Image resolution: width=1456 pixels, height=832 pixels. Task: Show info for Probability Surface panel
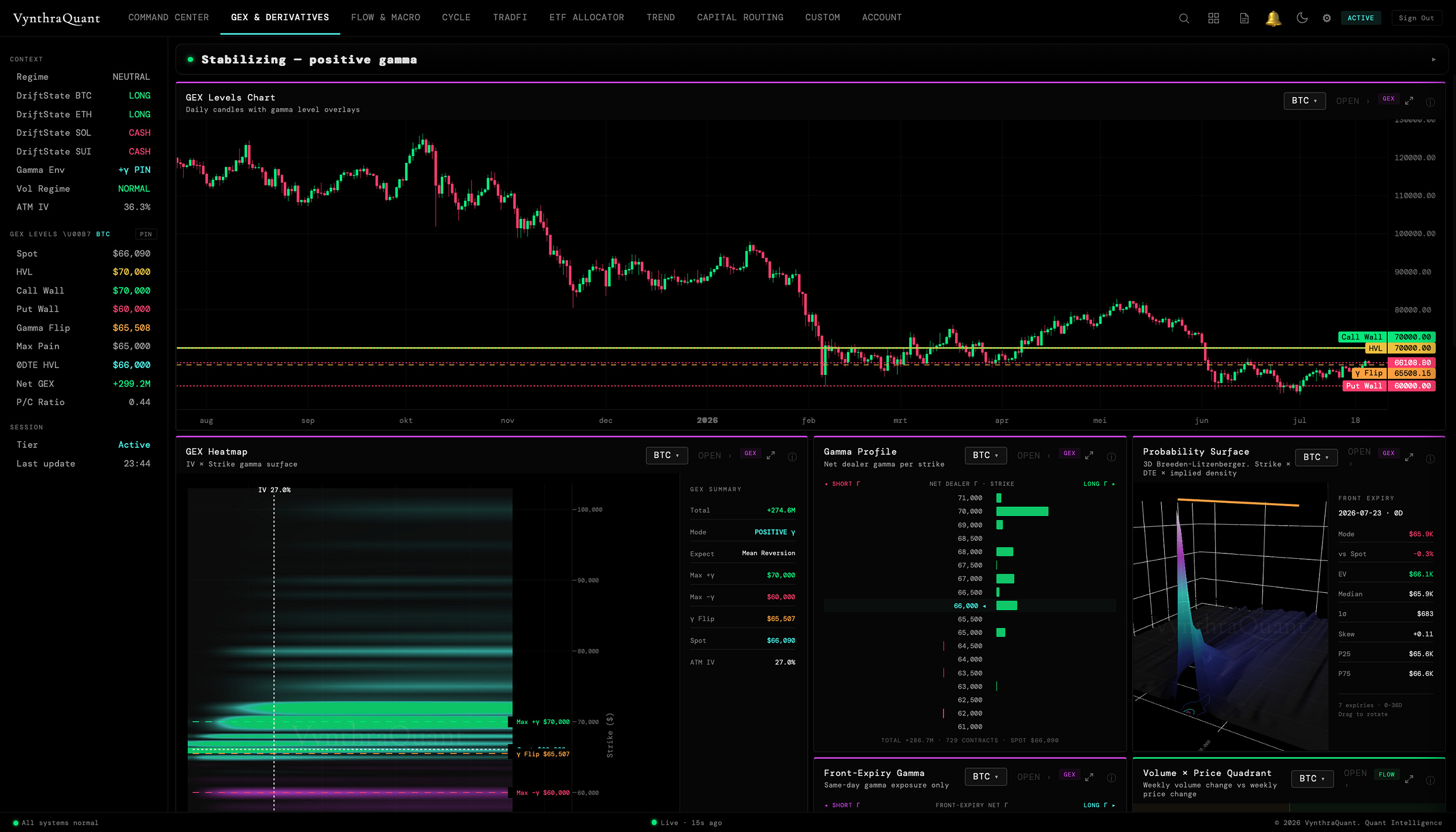point(1430,458)
